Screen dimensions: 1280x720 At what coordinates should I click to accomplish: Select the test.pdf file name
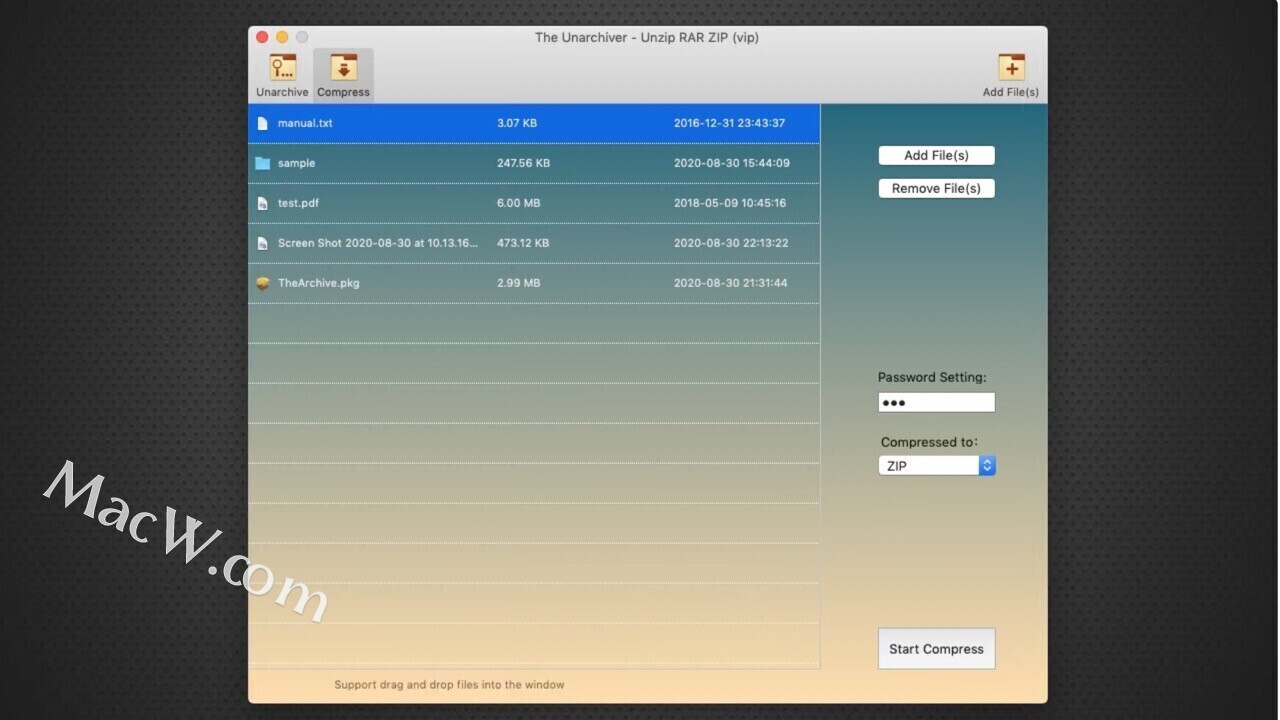click(x=298, y=203)
